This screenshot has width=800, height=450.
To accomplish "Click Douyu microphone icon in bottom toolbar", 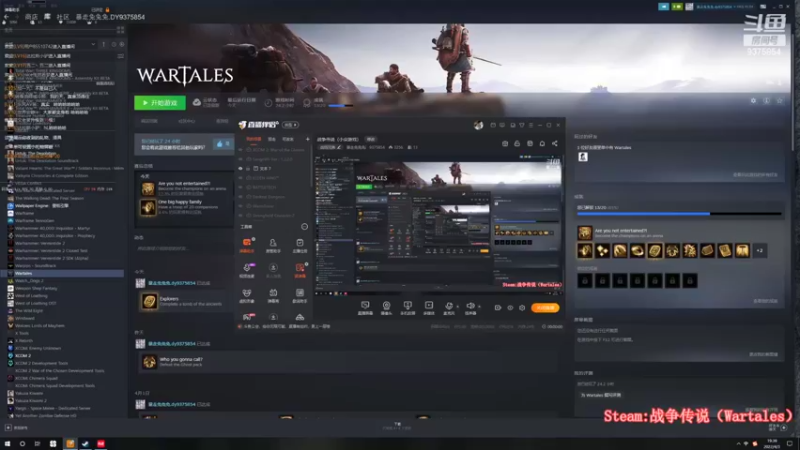I will tap(448, 307).
